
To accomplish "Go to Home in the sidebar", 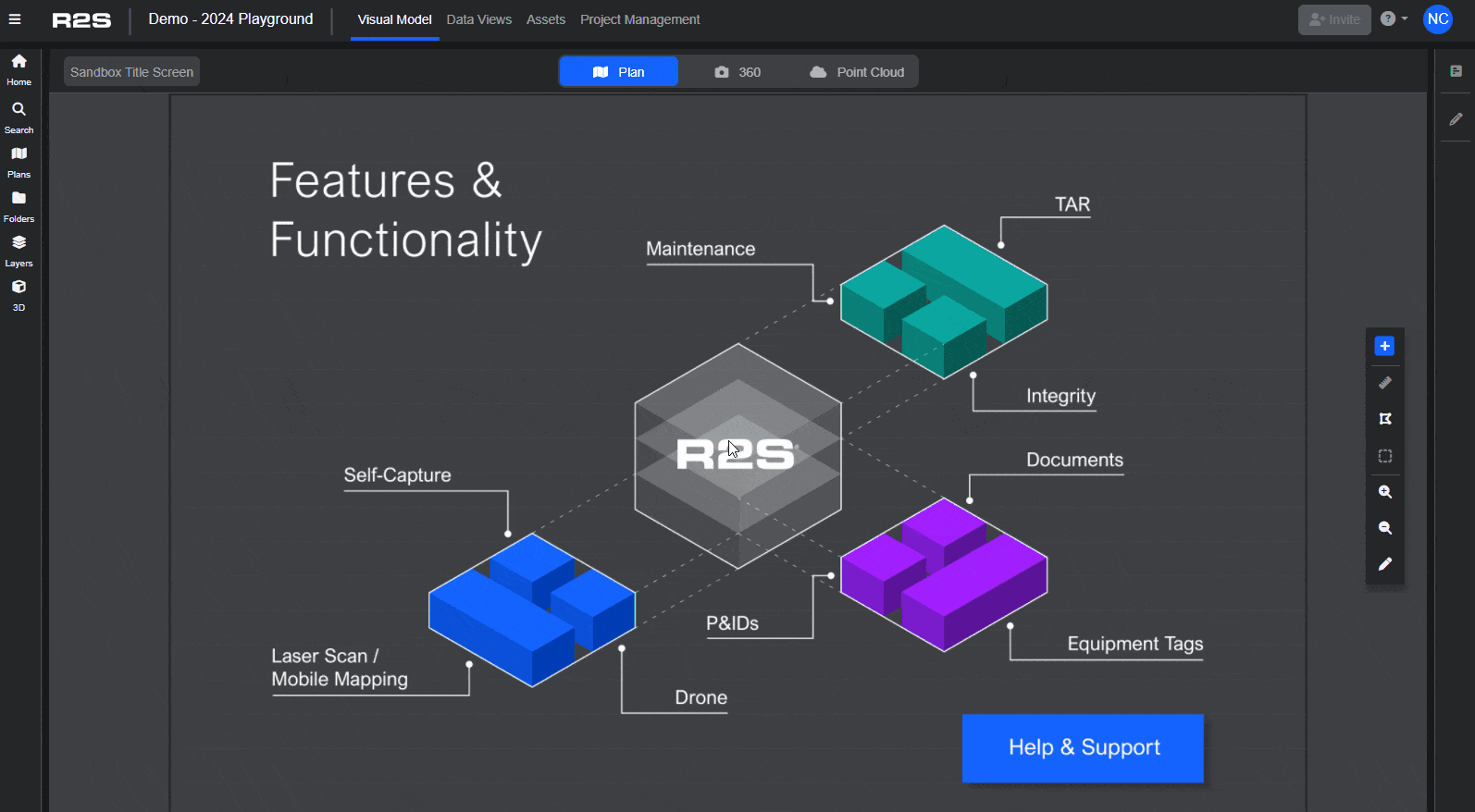I will tap(19, 69).
